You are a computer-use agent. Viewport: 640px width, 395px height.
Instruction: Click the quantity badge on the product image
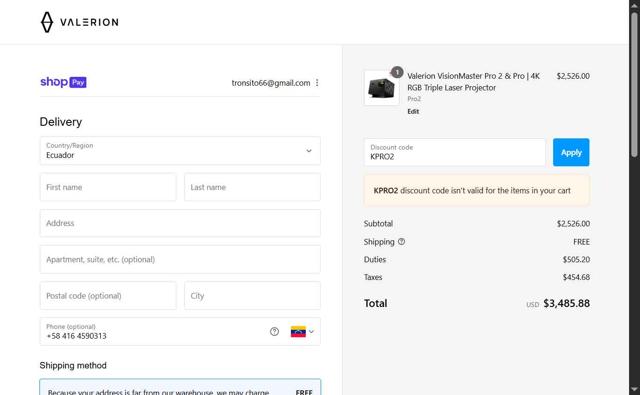pos(397,73)
